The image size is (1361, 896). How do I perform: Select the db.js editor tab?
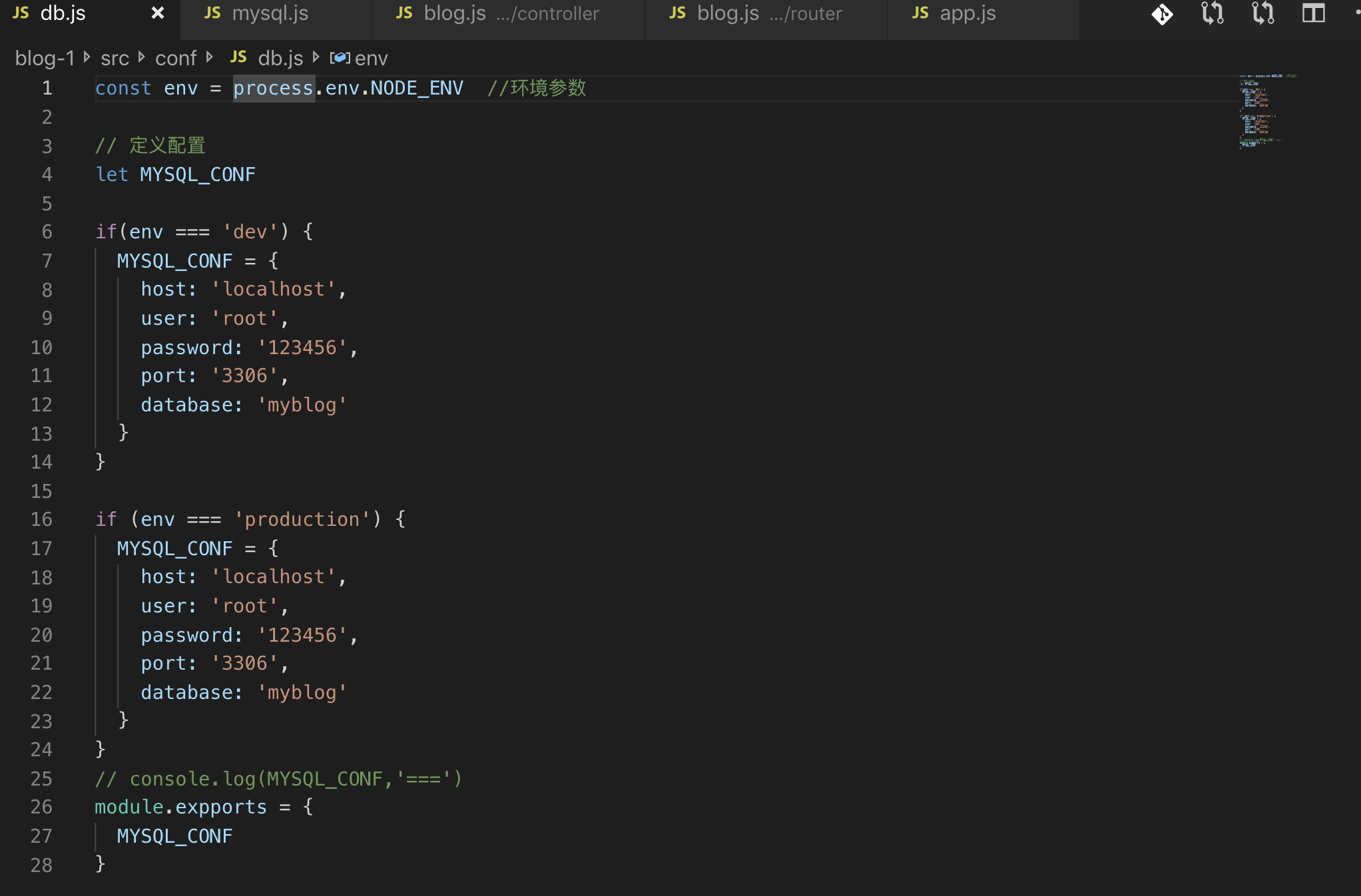point(63,13)
